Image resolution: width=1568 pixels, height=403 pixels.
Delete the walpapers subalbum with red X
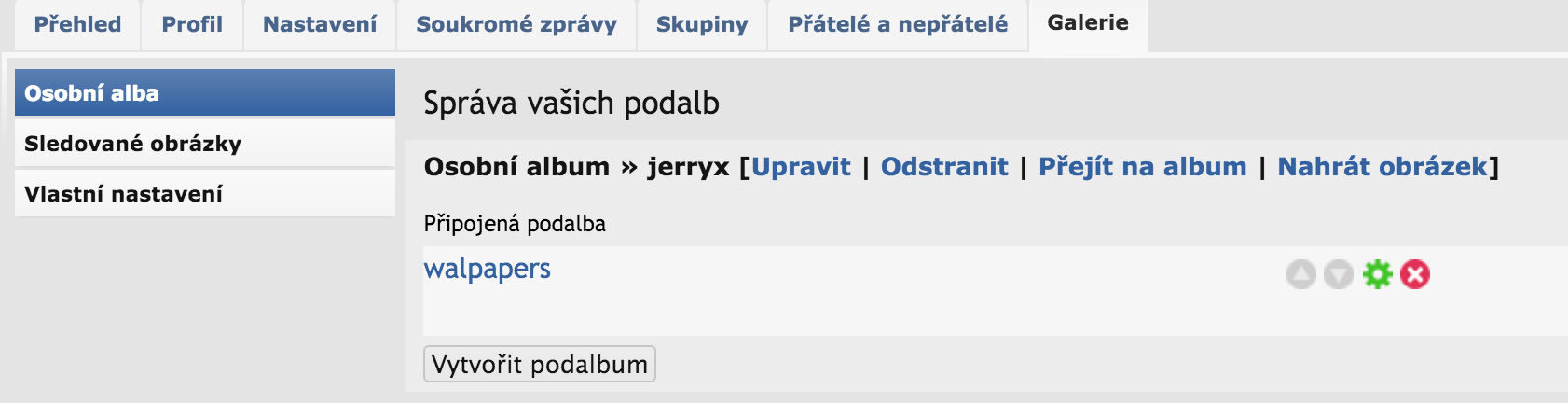1415,274
